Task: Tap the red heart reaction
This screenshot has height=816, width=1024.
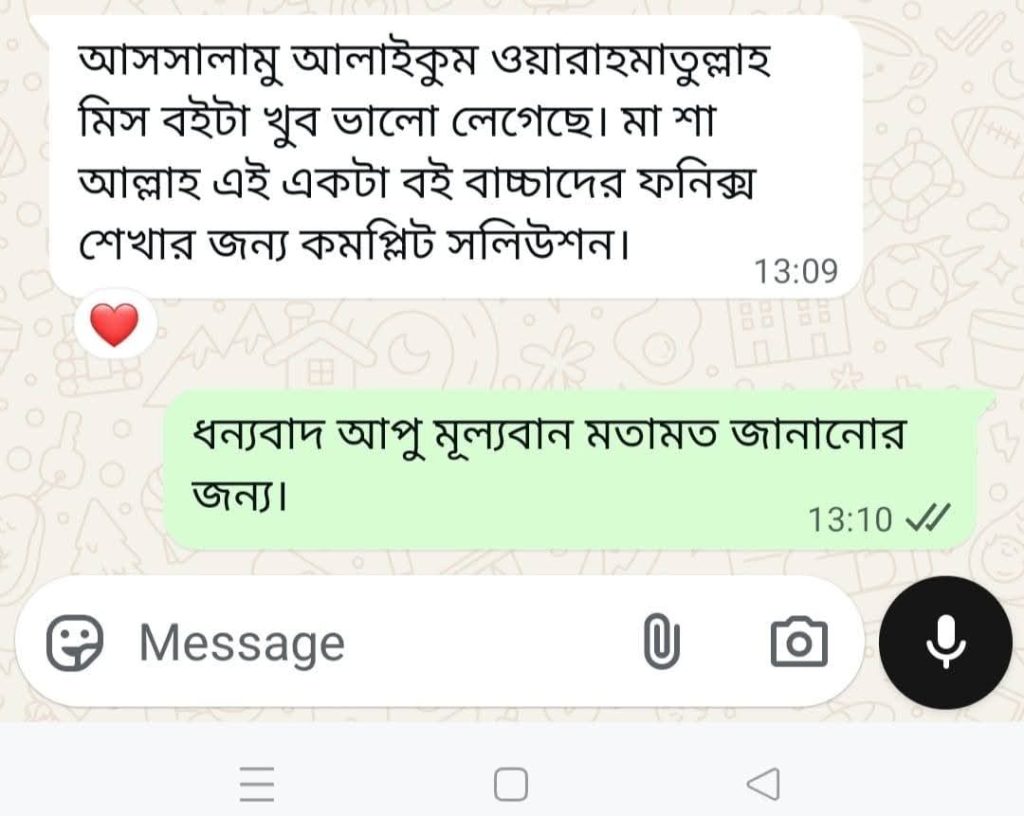Action: coord(115,324)
